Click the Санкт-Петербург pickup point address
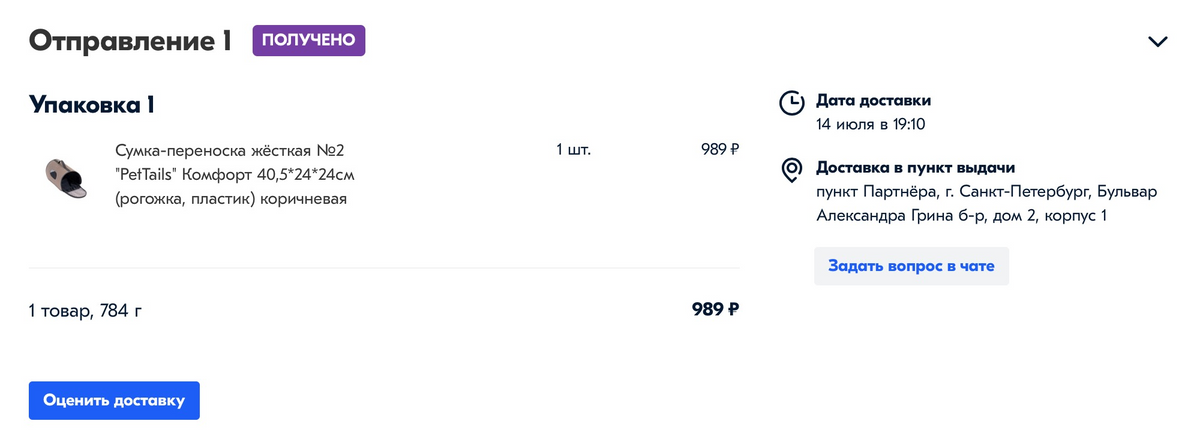1200x446 pixels. (986, 203)
